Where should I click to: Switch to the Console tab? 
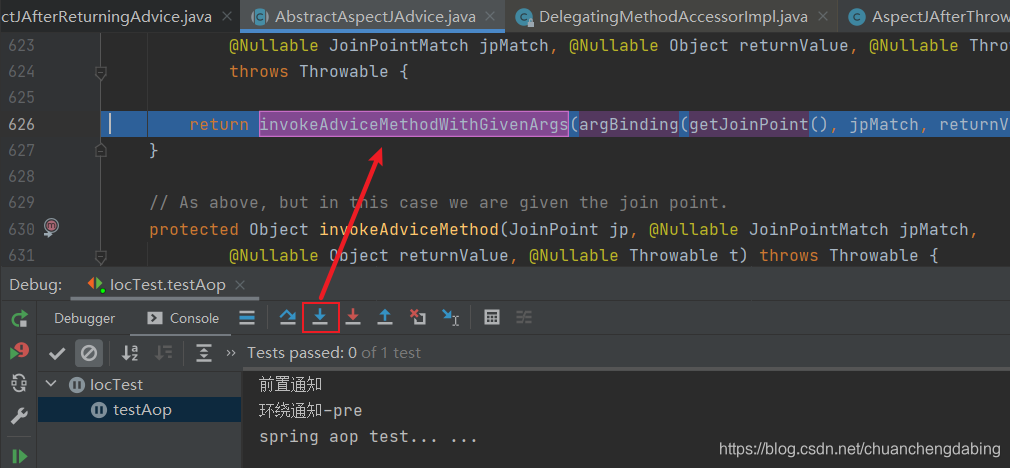coord(183,318)
